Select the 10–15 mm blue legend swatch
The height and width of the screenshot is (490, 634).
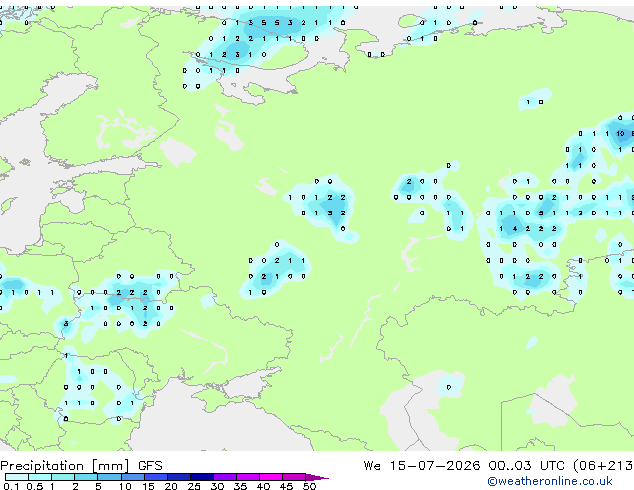[132, 477]
